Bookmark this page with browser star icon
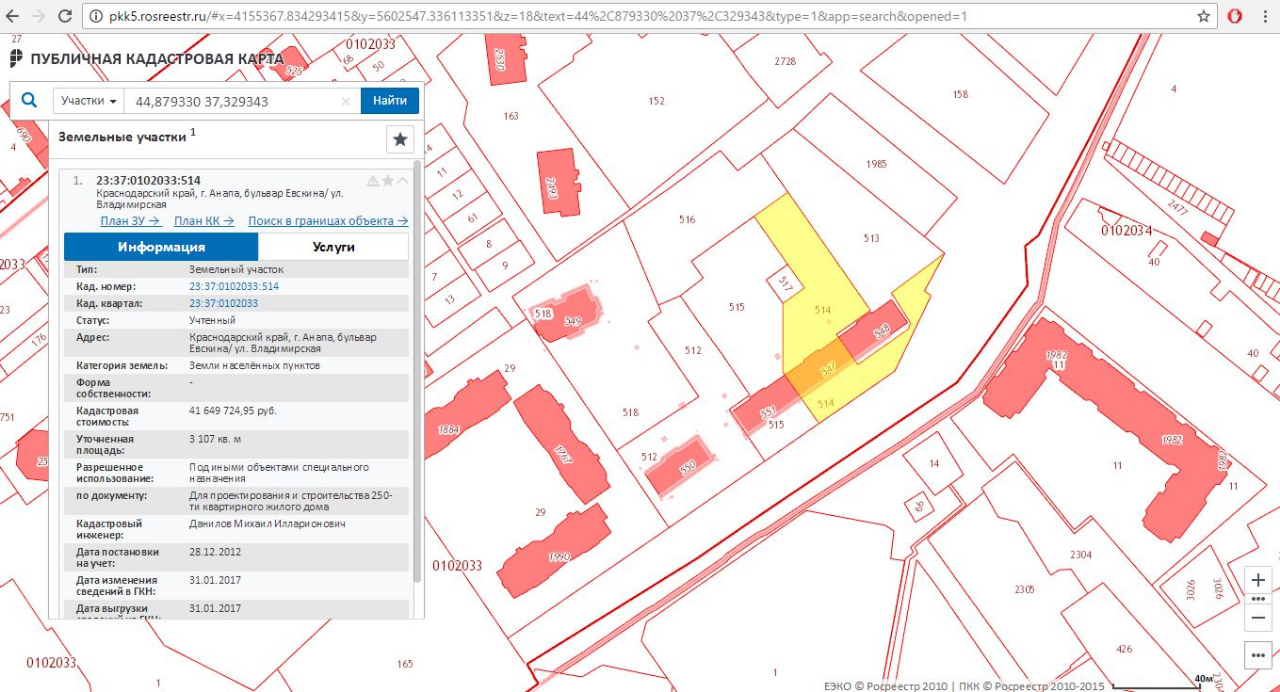The width and height of the screenshot is (1280, 692). [1204, 17]
